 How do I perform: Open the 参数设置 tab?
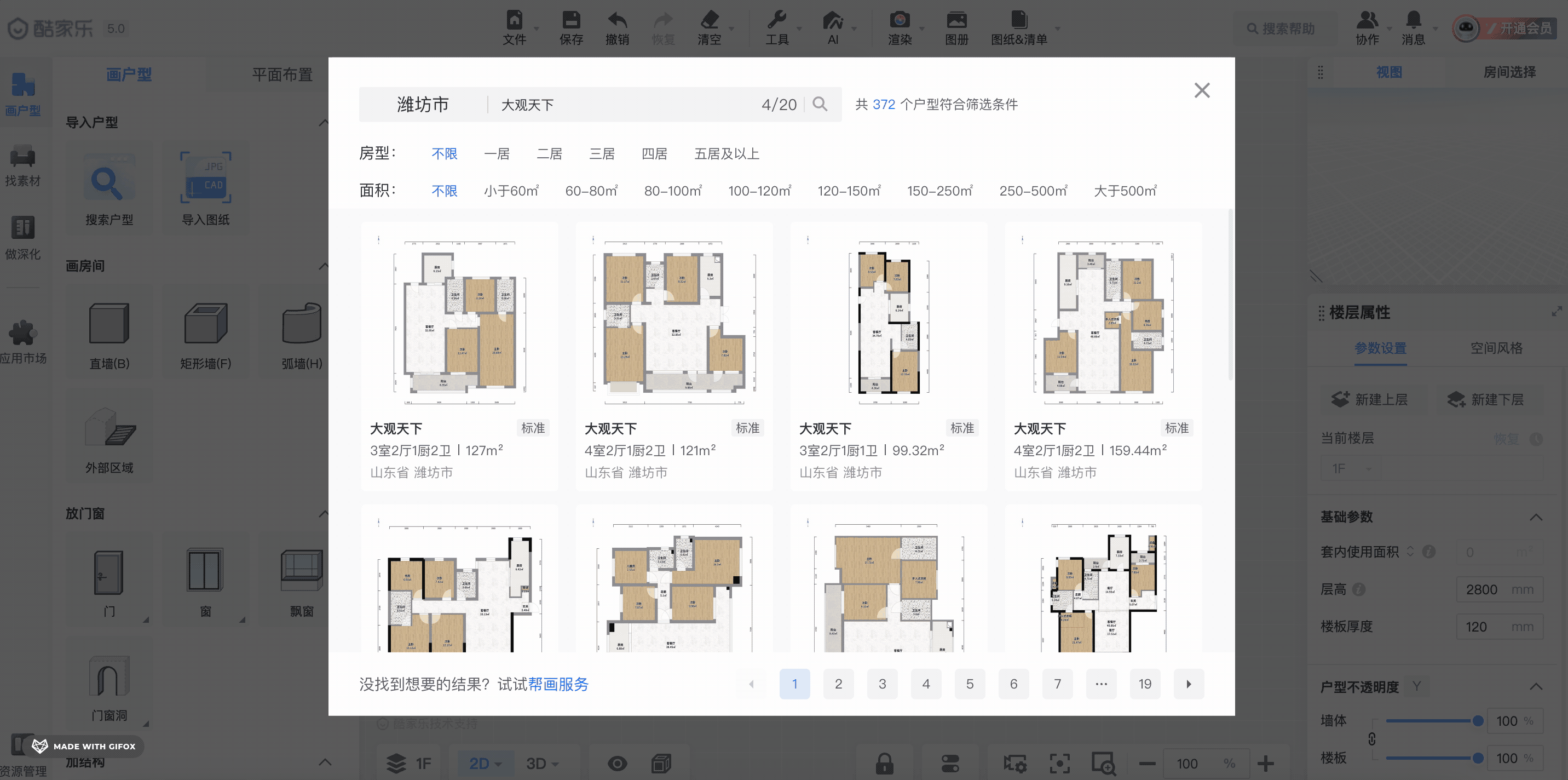[x=1380, y=348]
